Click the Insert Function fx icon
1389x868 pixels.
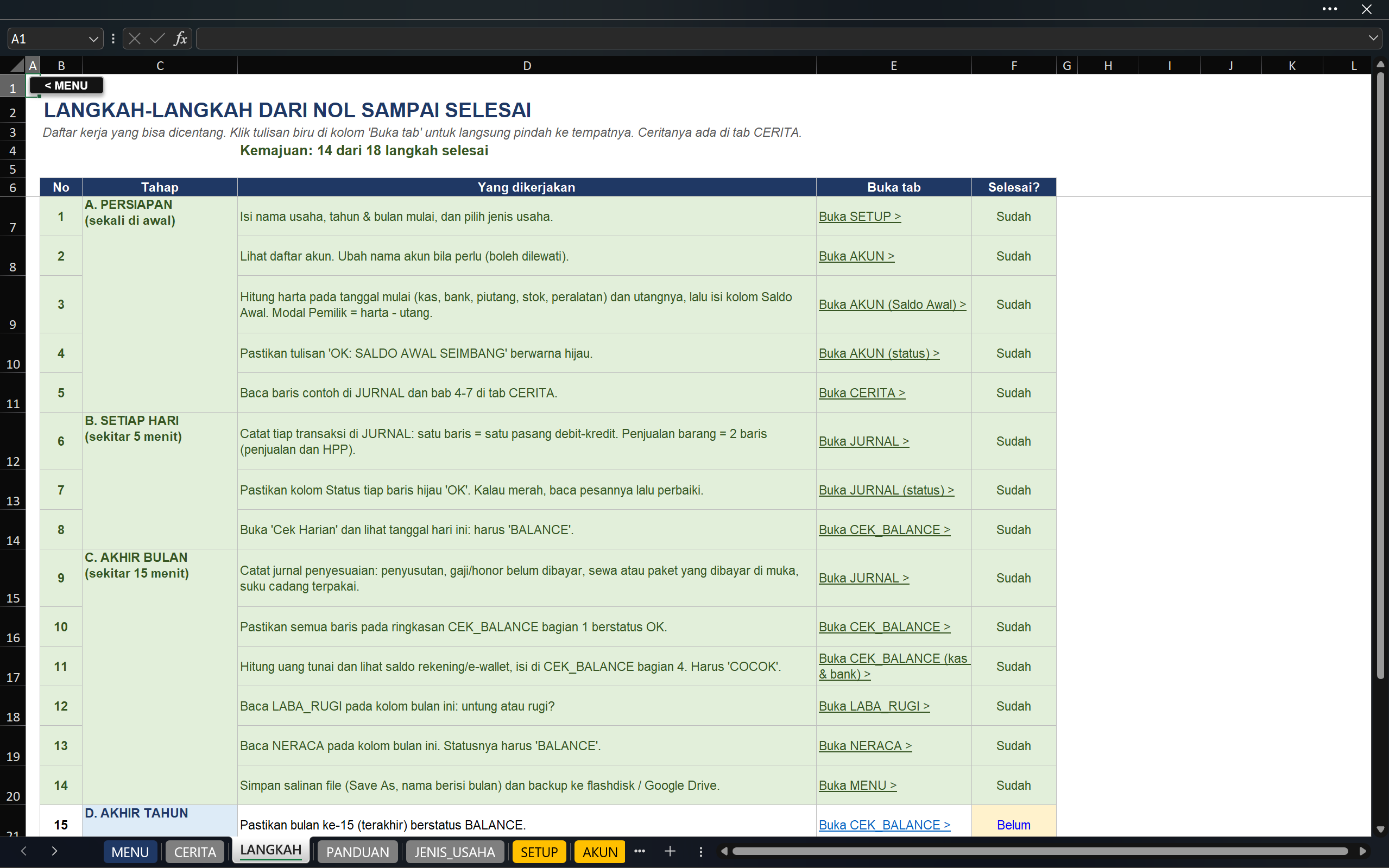[180, 39]
